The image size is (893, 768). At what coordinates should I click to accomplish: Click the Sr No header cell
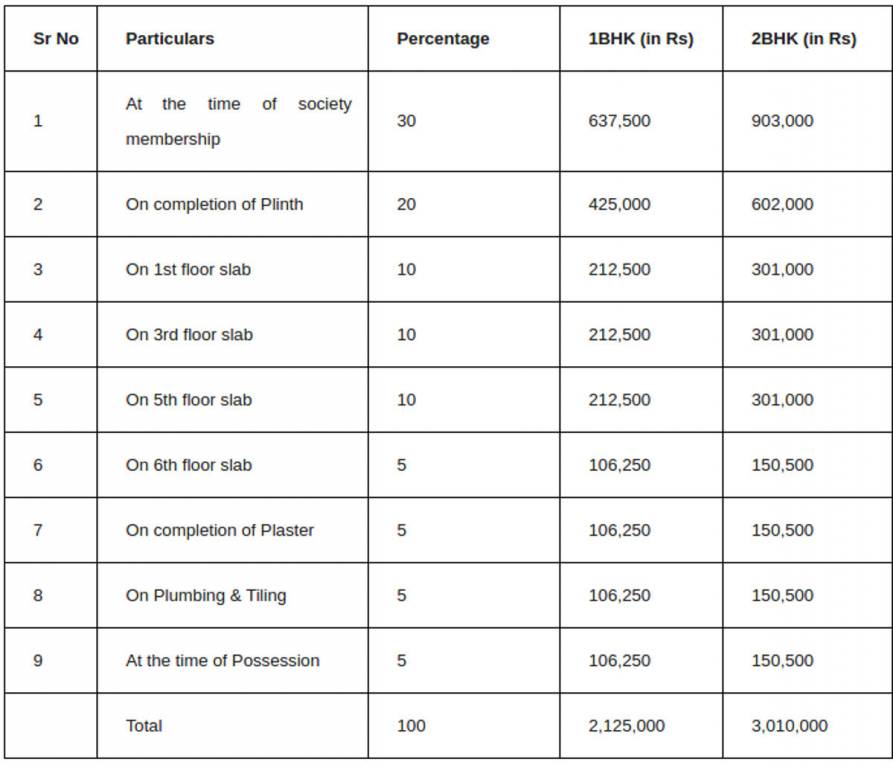pyautogui.click(x=51, y=39)
